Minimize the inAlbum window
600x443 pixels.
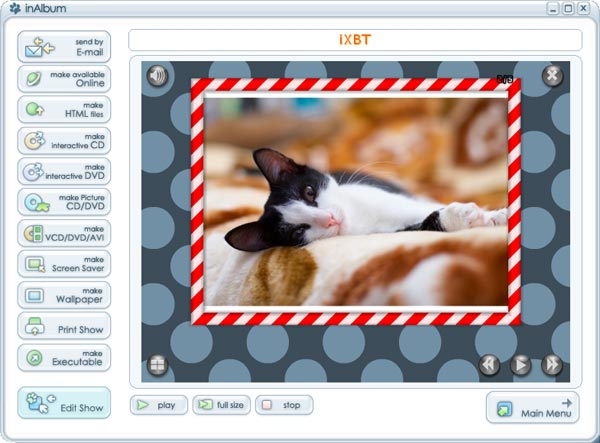pyautogui.click(x=553, y=8)
